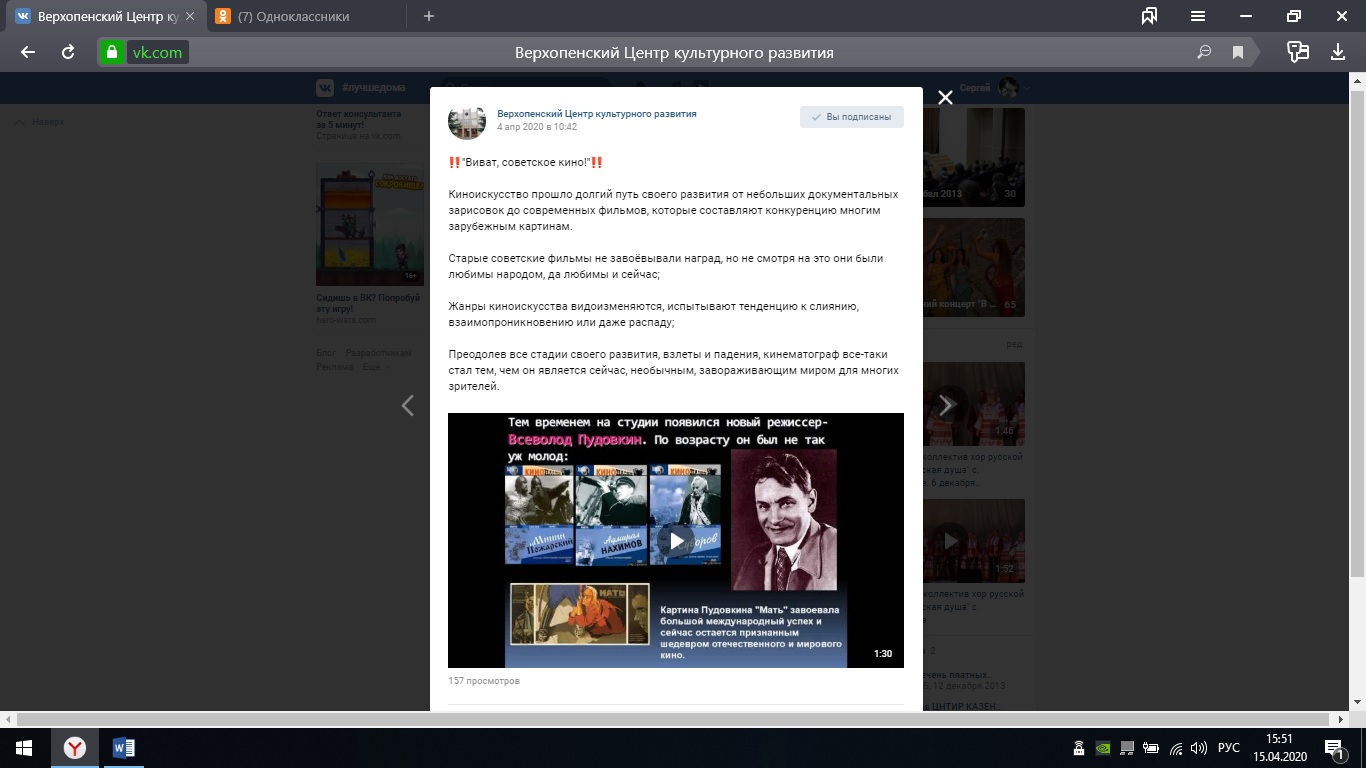Go to the next post with right arrow
The image size is (1366, 768).
click(x=947, y=405)
